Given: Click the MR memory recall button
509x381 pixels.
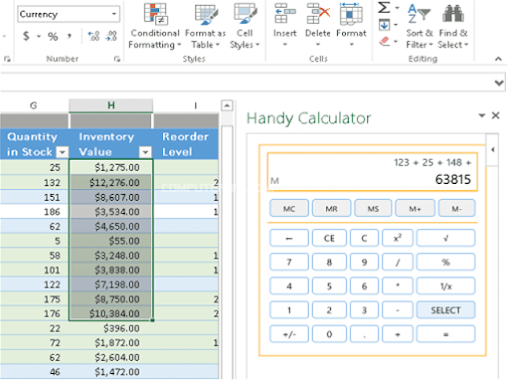Looking at the screenshot, I should pyautogui.click(x=331, y=208).
